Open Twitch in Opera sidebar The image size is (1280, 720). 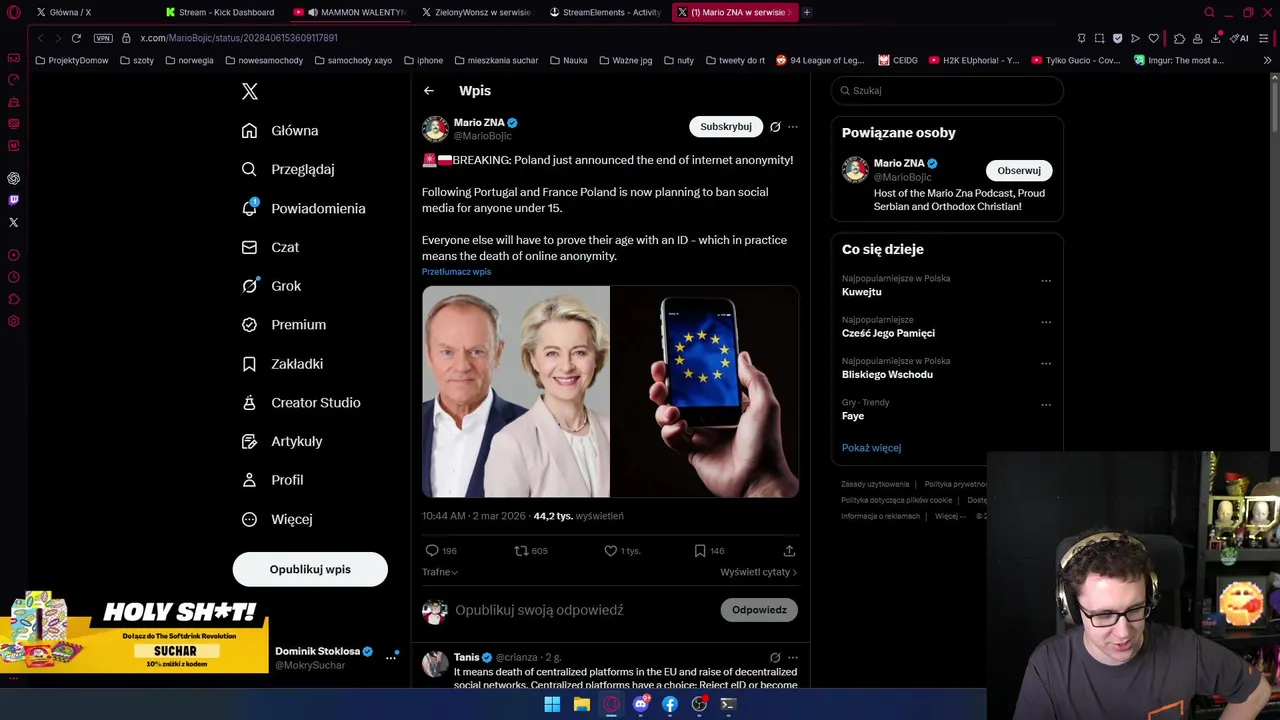[x=13, y=200]
